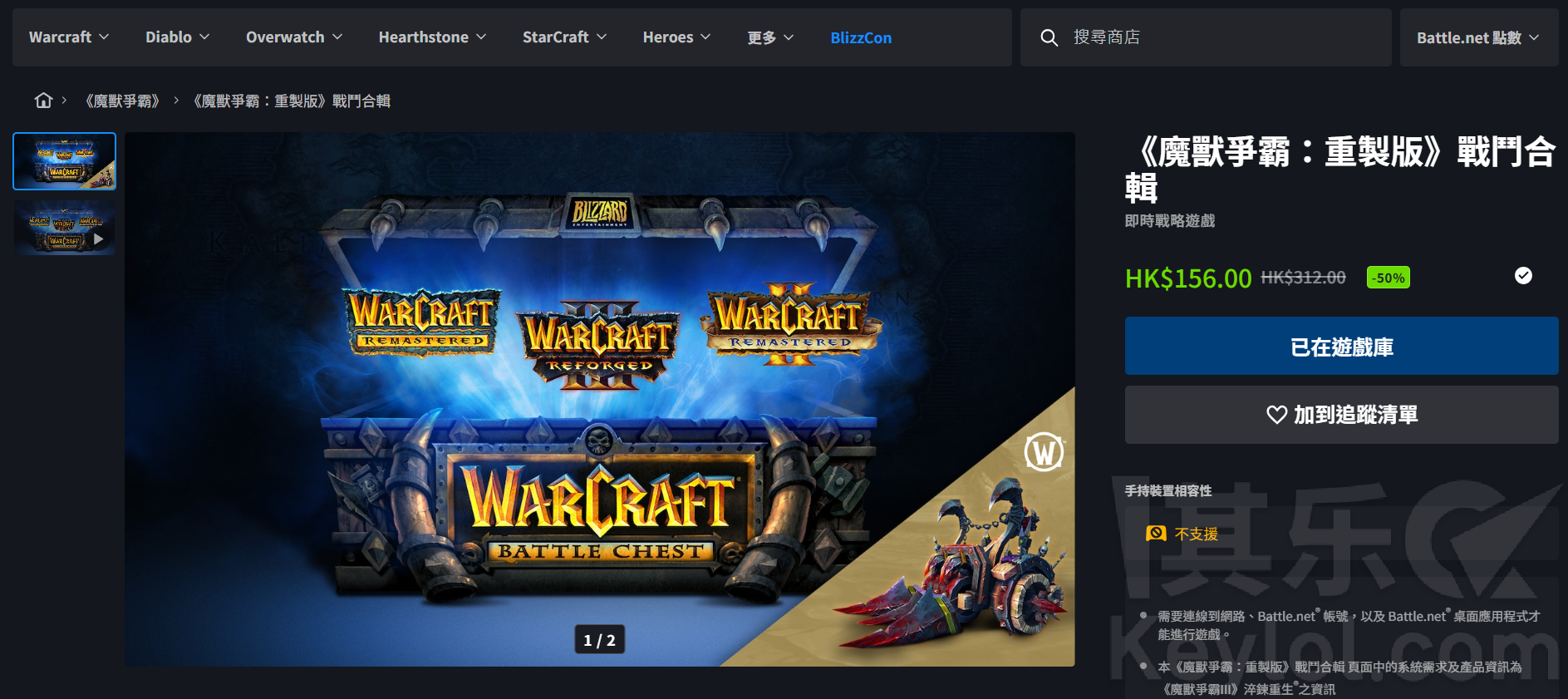Click the 不支援 compatibility status text
Image resolution: width=1568 pixels, height=699 pixels.
(1197, 534)
